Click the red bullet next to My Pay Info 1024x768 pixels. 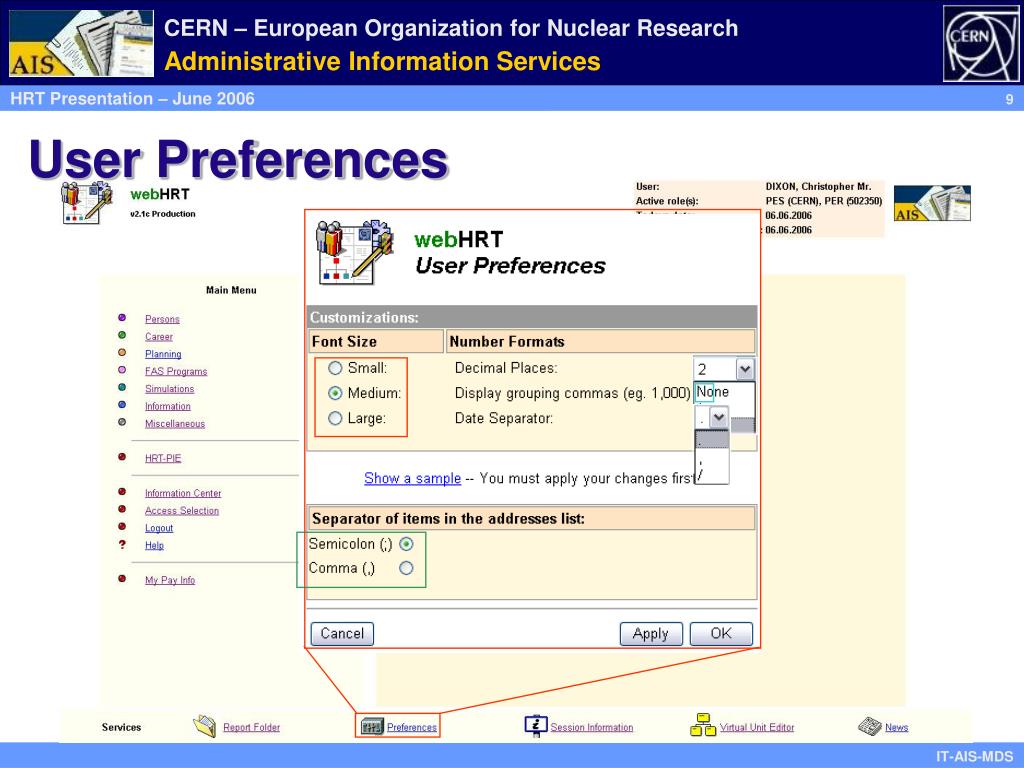pos(122,579)
